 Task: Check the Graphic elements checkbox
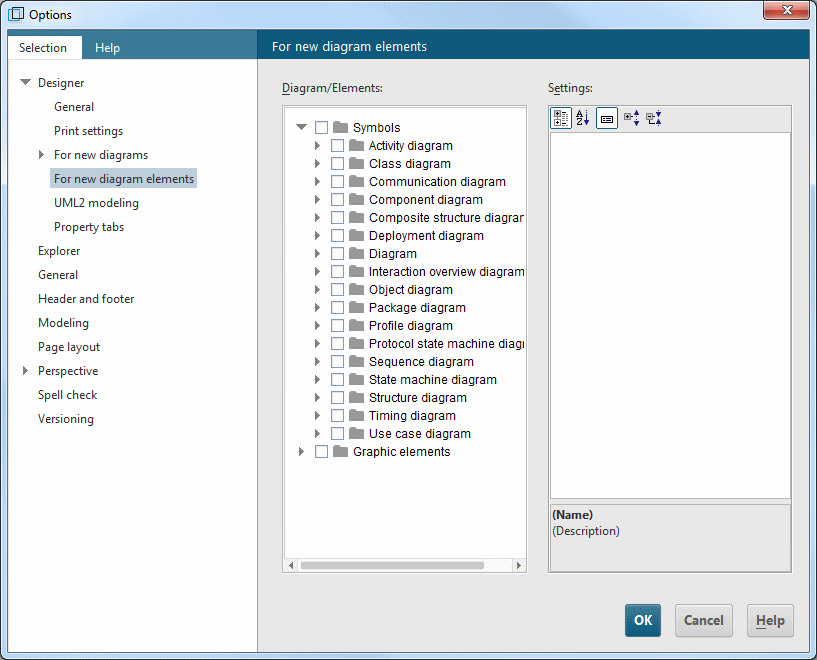pos(321,452)
